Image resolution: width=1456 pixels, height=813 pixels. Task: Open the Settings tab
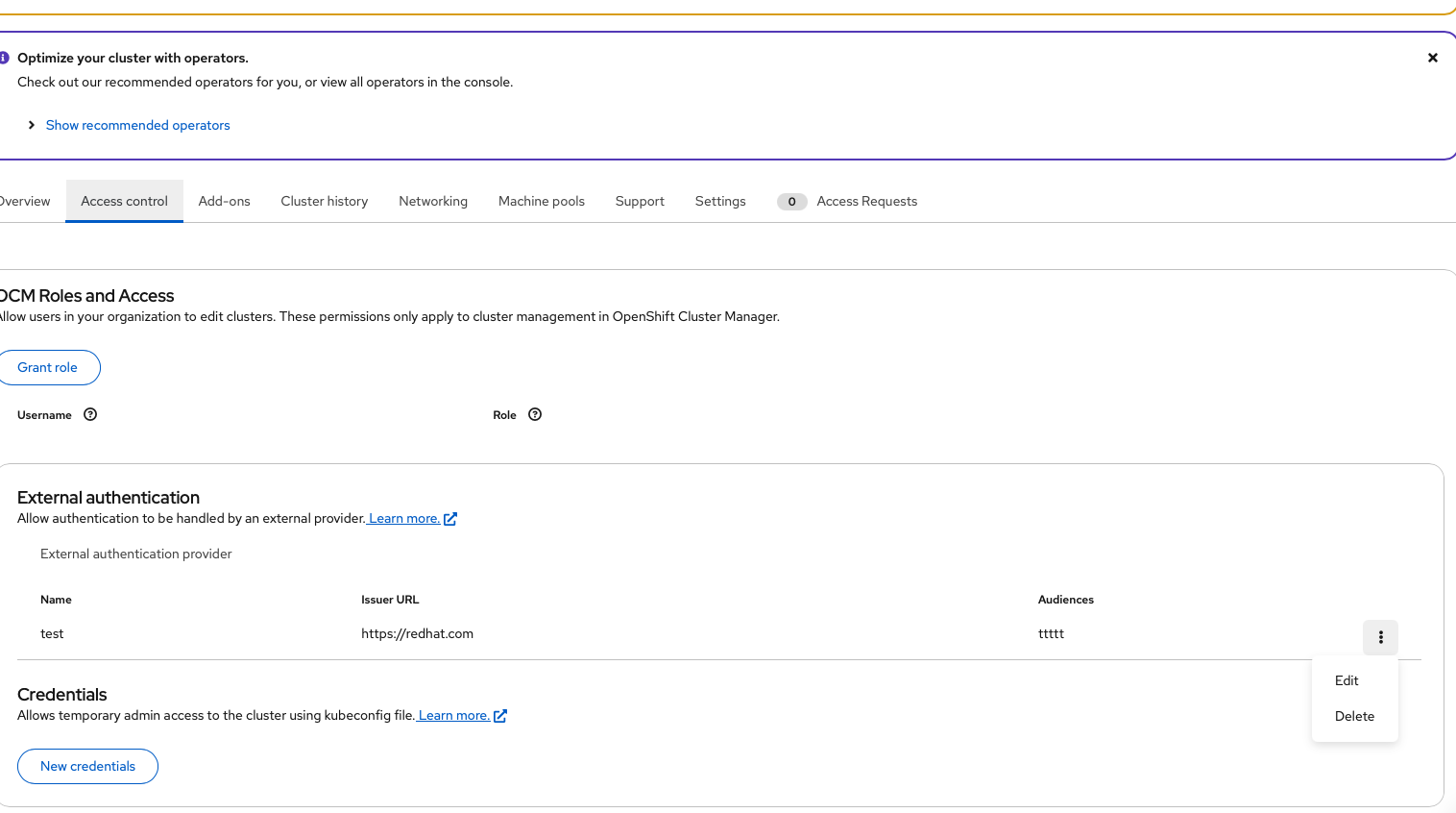click(720, 201)
